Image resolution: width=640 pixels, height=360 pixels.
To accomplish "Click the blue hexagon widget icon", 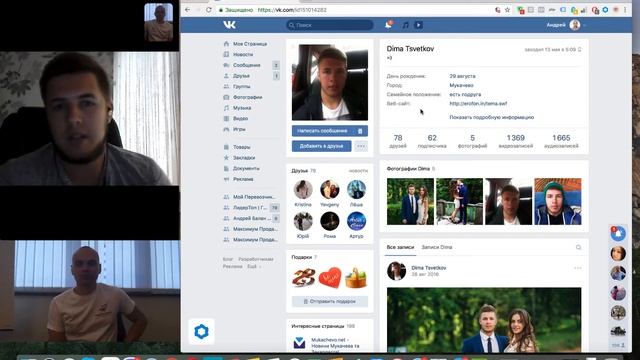I will pyautogui.click(x=201, y=331).
